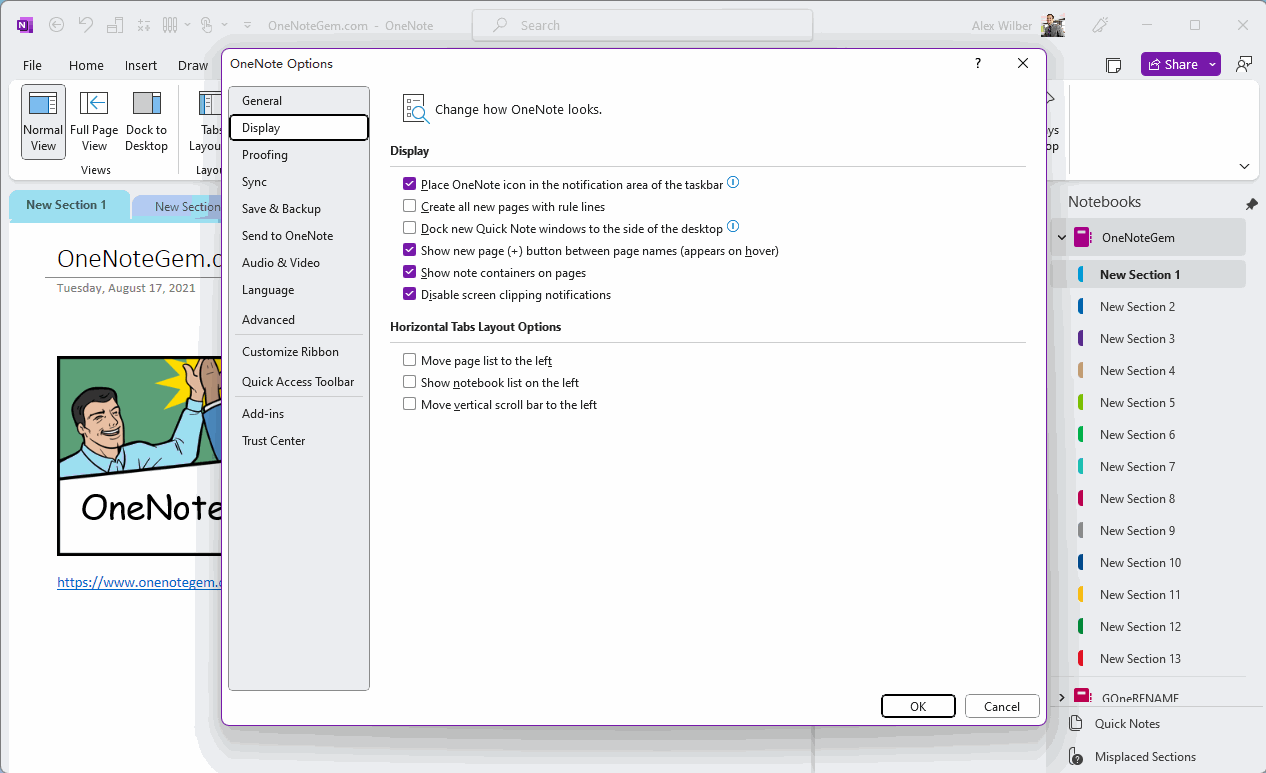The image size is (1266, 773).
Task: Select Proofing in options sidebar
Action: (265, 155)
